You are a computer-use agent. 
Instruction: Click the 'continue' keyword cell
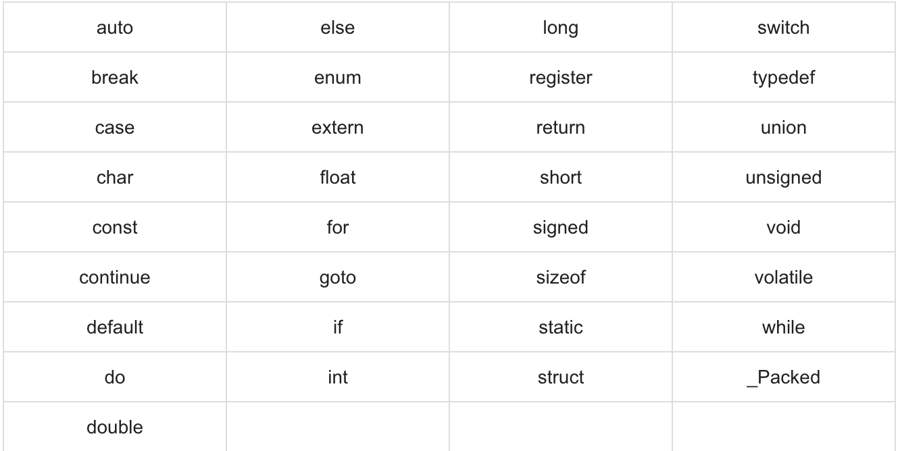click(115, 278)
